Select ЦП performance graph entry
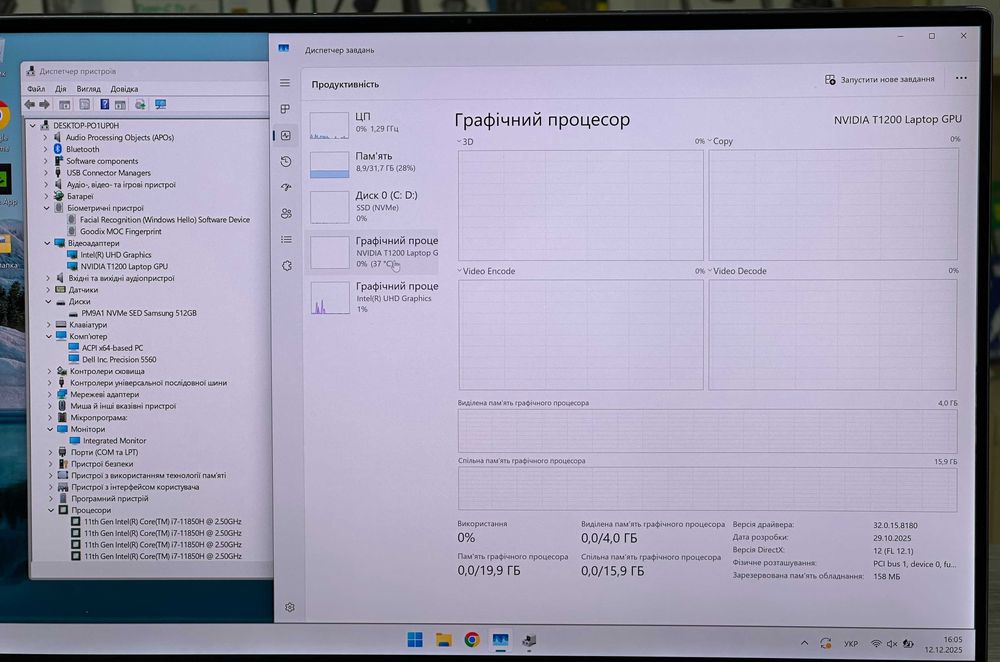Viewport: 1000px width, 662px height. (x=373, y=124)
